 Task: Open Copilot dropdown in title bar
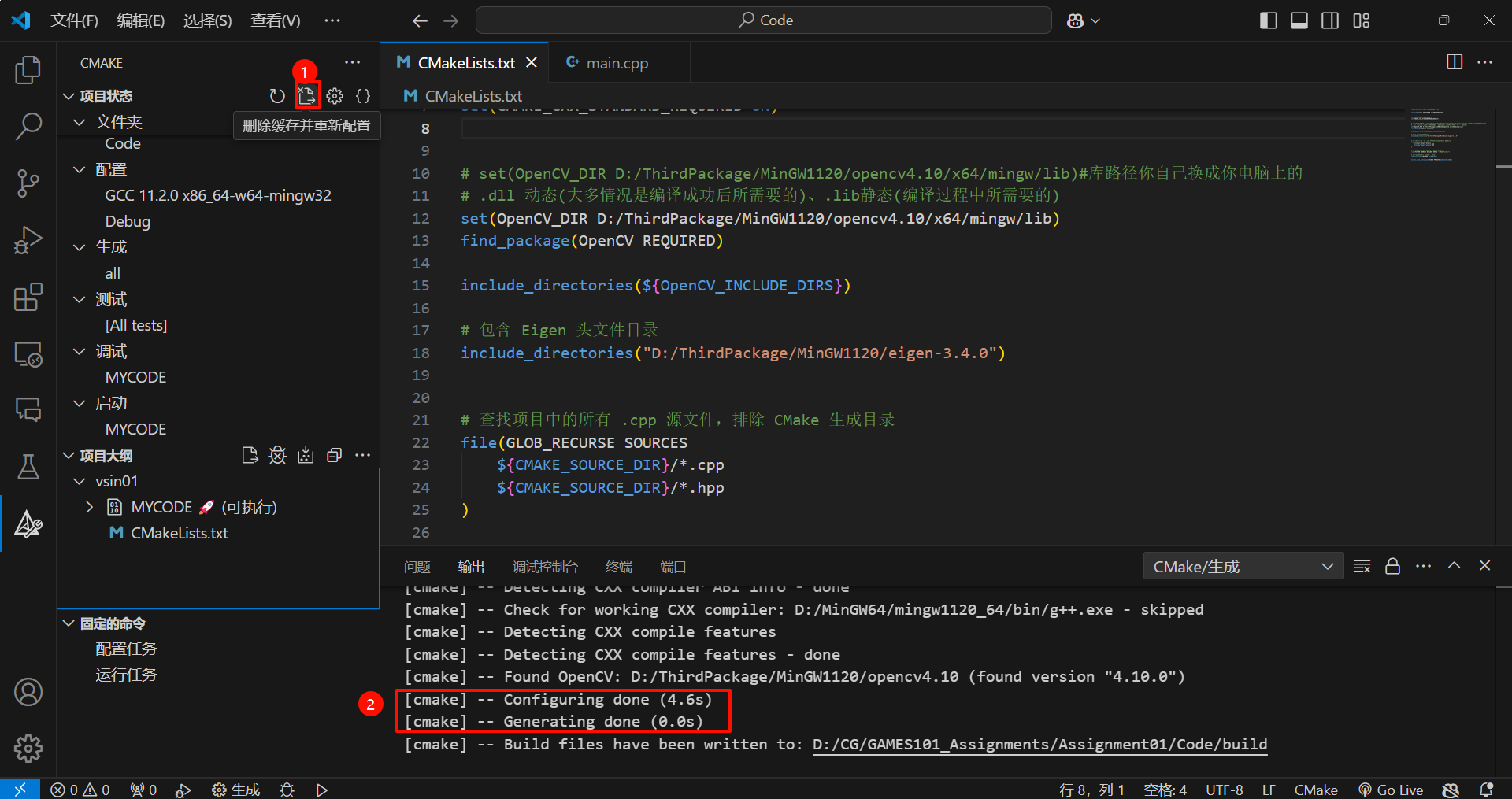tap(1084, 20)
